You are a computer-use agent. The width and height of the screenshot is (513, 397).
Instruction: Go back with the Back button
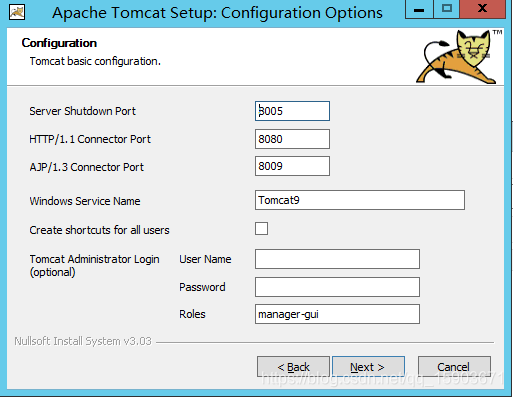pos(293,367)
